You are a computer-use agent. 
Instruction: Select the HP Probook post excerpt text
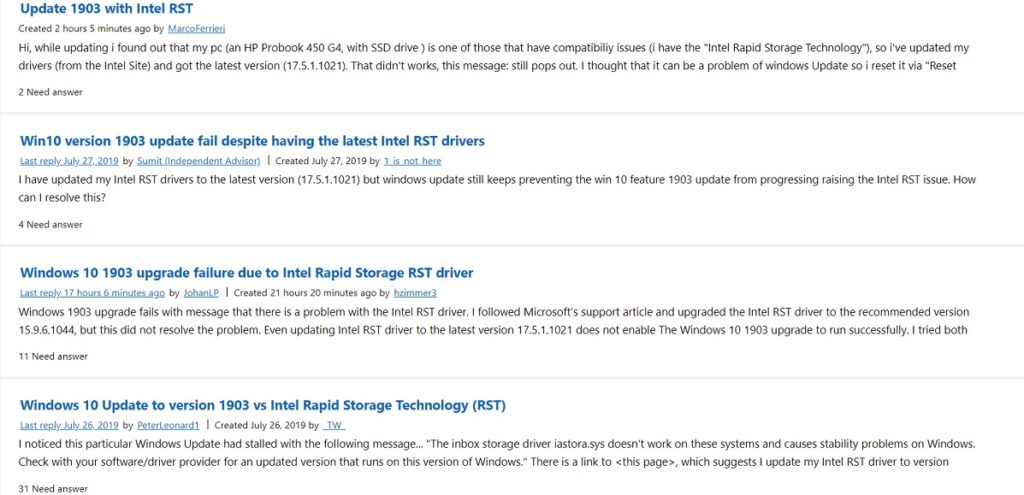click(494, 57)
